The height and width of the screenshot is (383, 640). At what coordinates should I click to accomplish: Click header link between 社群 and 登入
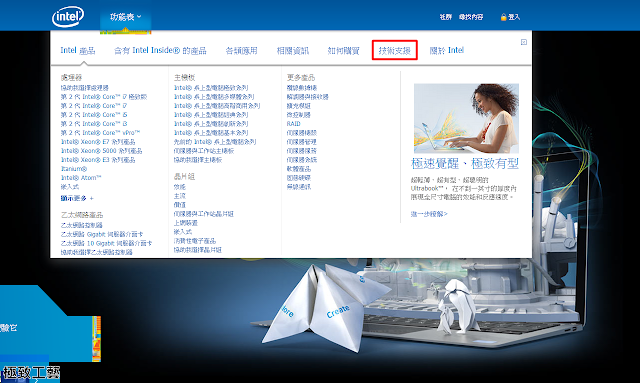pos(471,17)
